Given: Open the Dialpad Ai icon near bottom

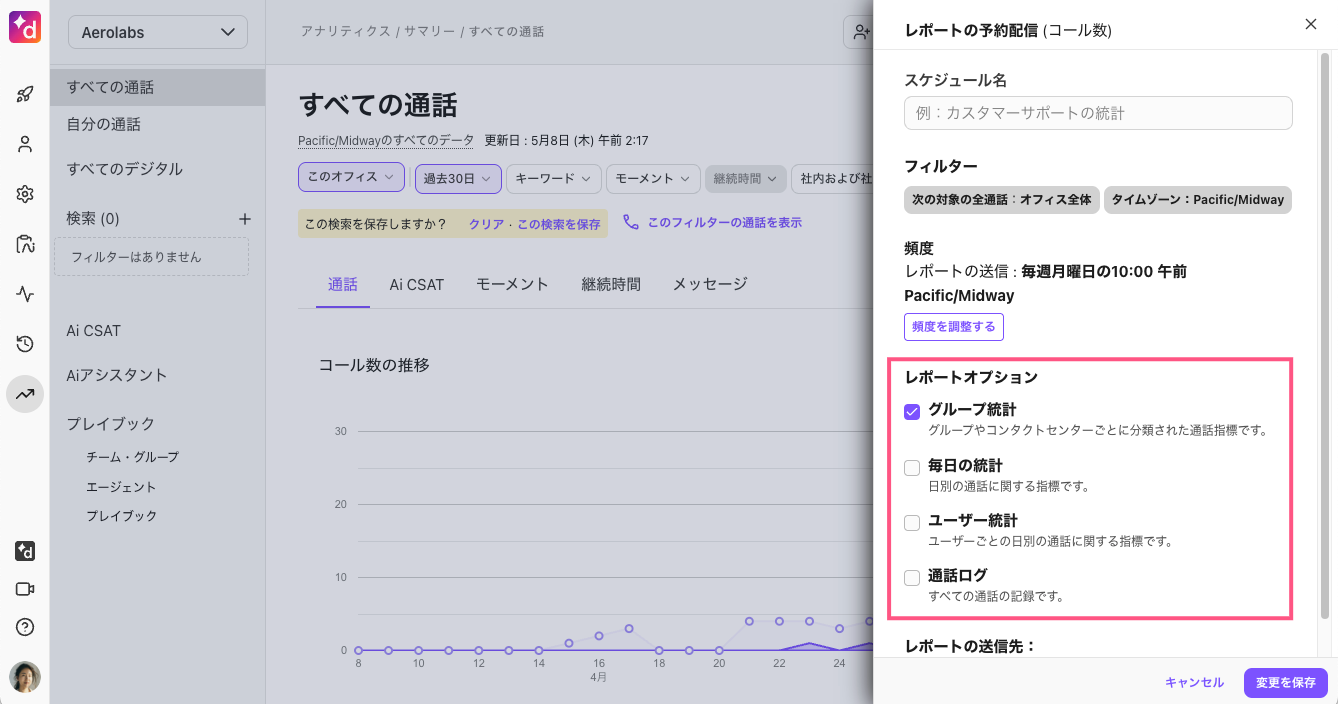Looking at the screenshot, I should click(25, 551).
